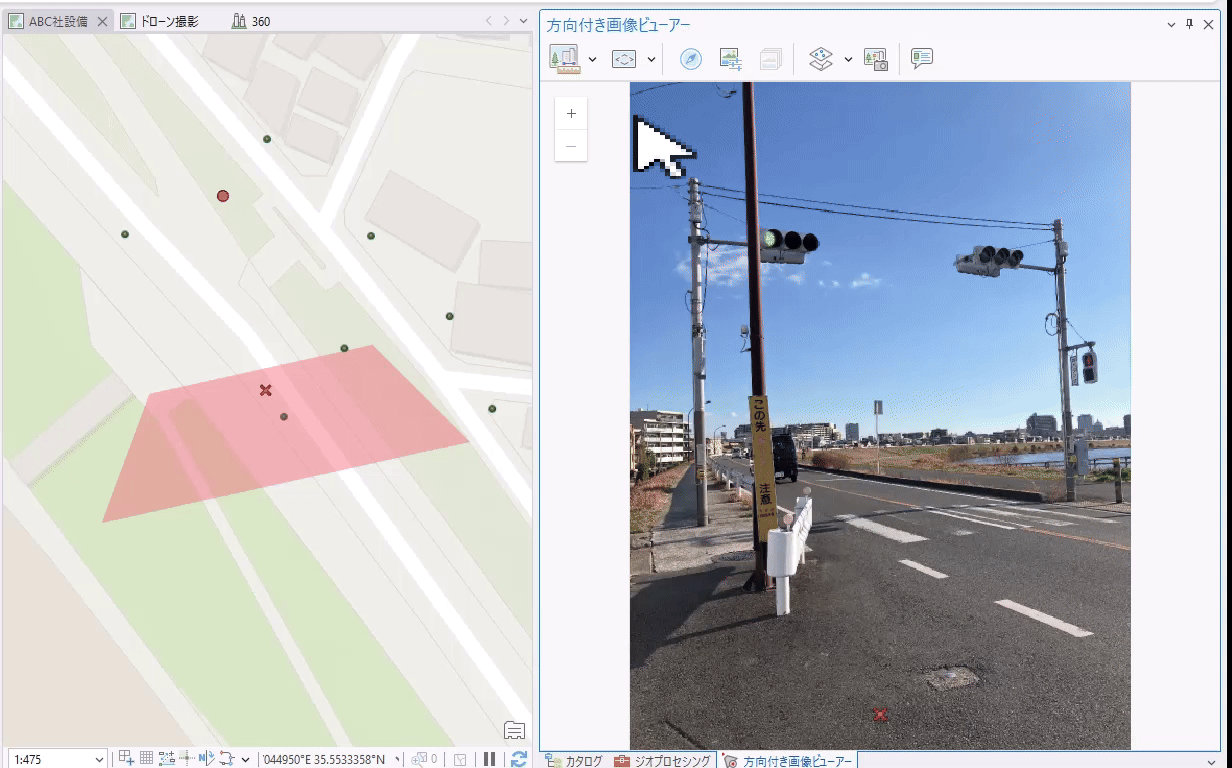Open the image popup info icon
Viewport: 1232px width, 768px height.
pos(922,59)
